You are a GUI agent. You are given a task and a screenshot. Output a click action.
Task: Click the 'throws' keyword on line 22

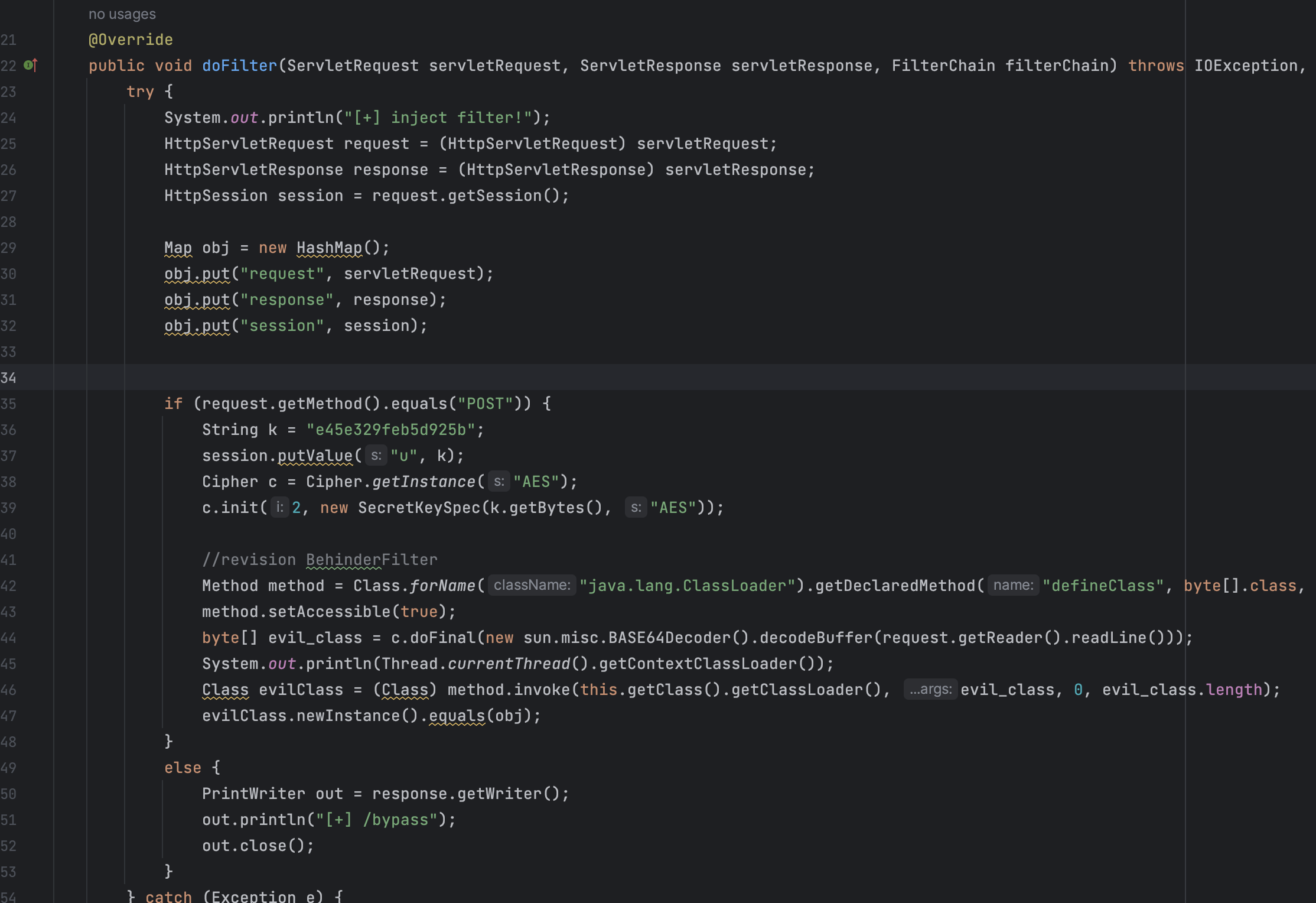pyautogui.click(x=1156, y=66)
